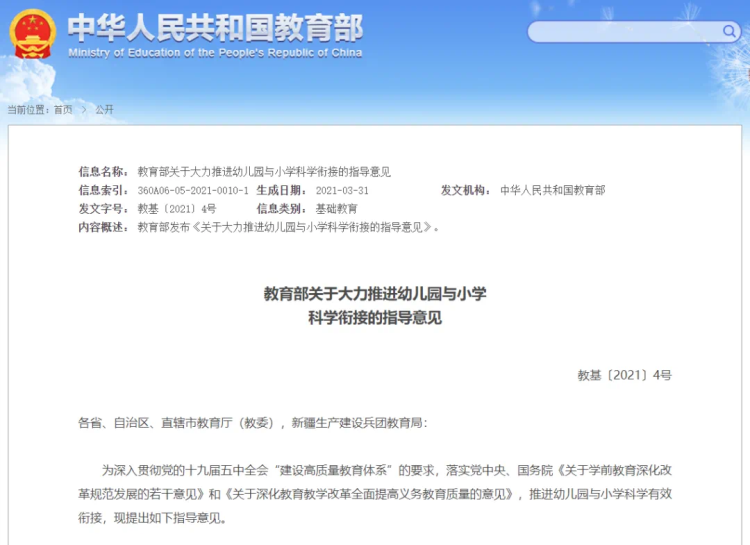Click the search magnifier icon

click(729, 32)
